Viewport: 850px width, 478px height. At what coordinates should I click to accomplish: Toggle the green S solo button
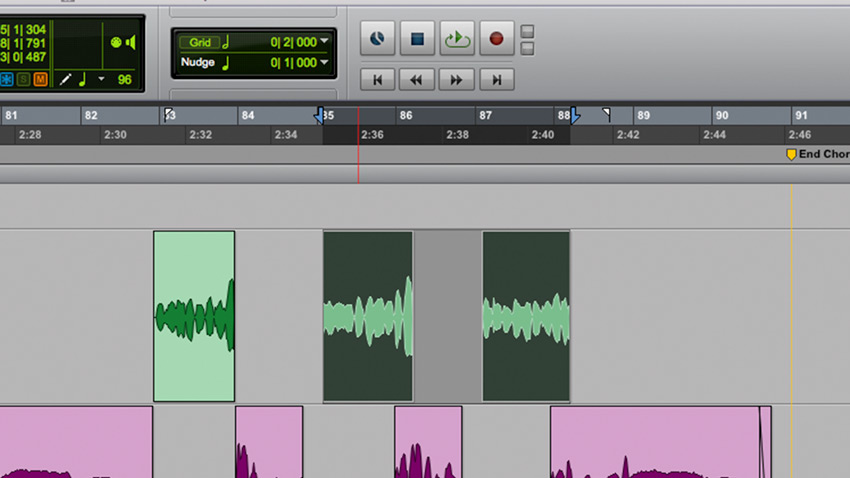click(x=23, y=80)
